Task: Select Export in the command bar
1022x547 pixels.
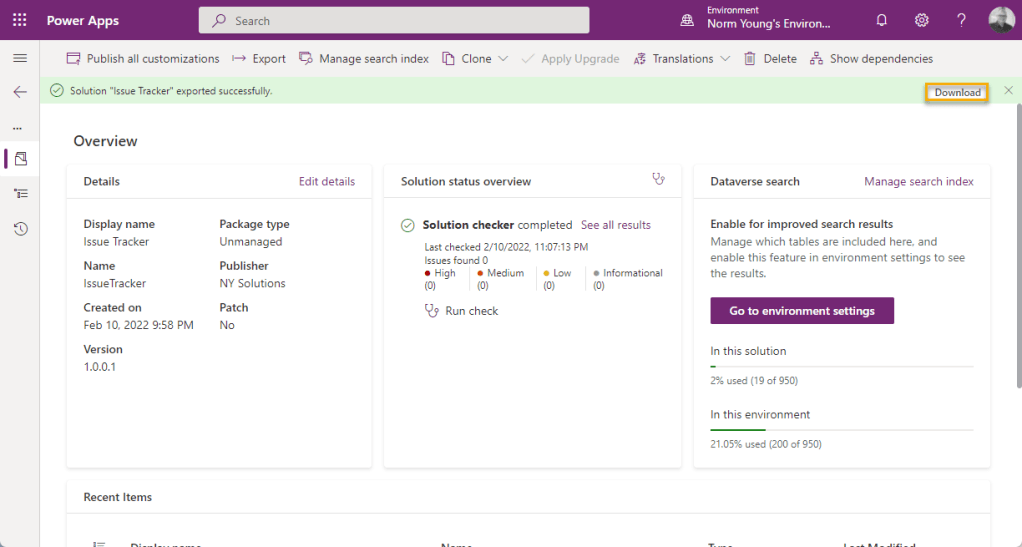Action: [259, 59]
